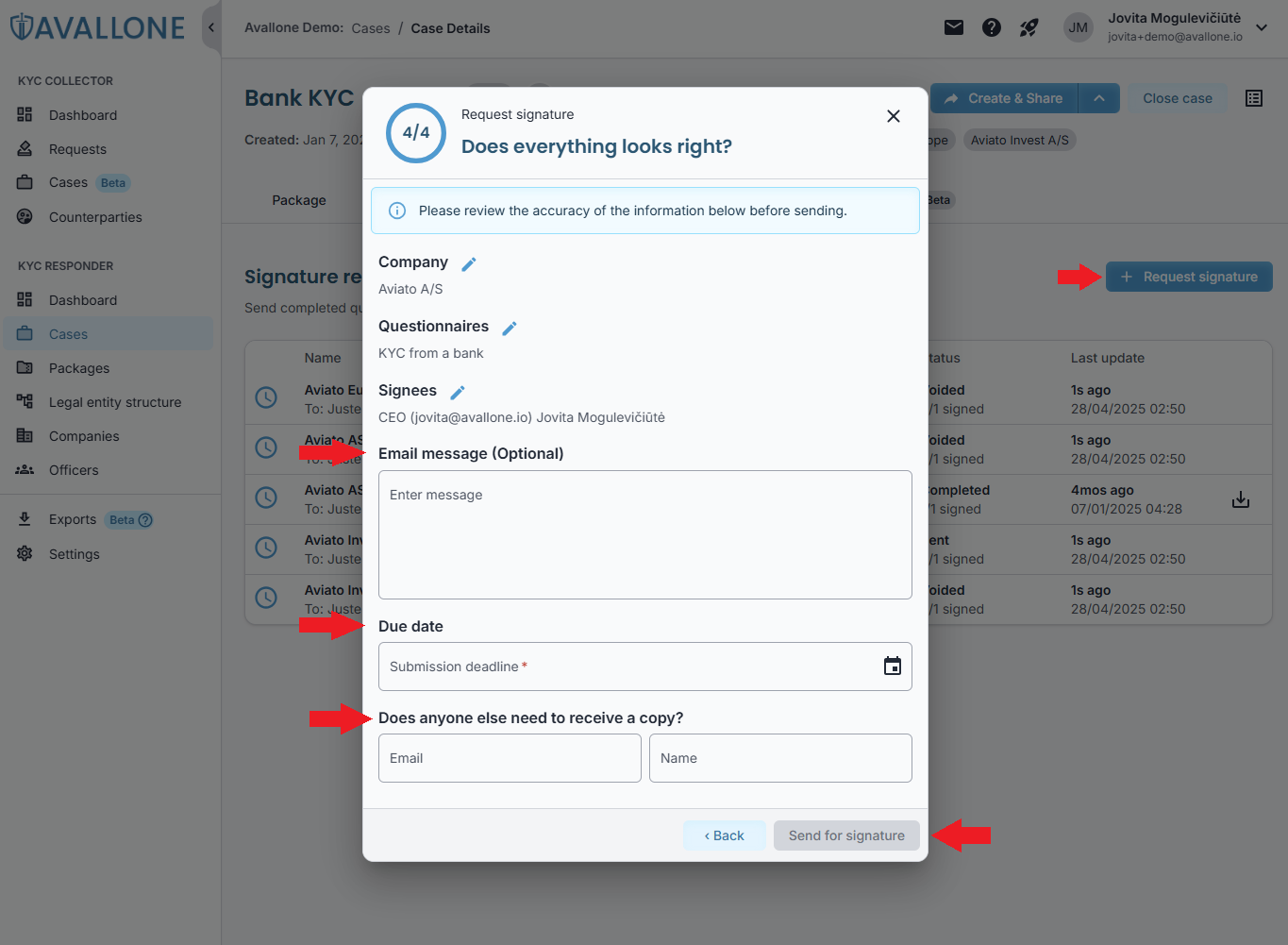
Task: Click the Create & Share button
Action: pos(1004,98)
